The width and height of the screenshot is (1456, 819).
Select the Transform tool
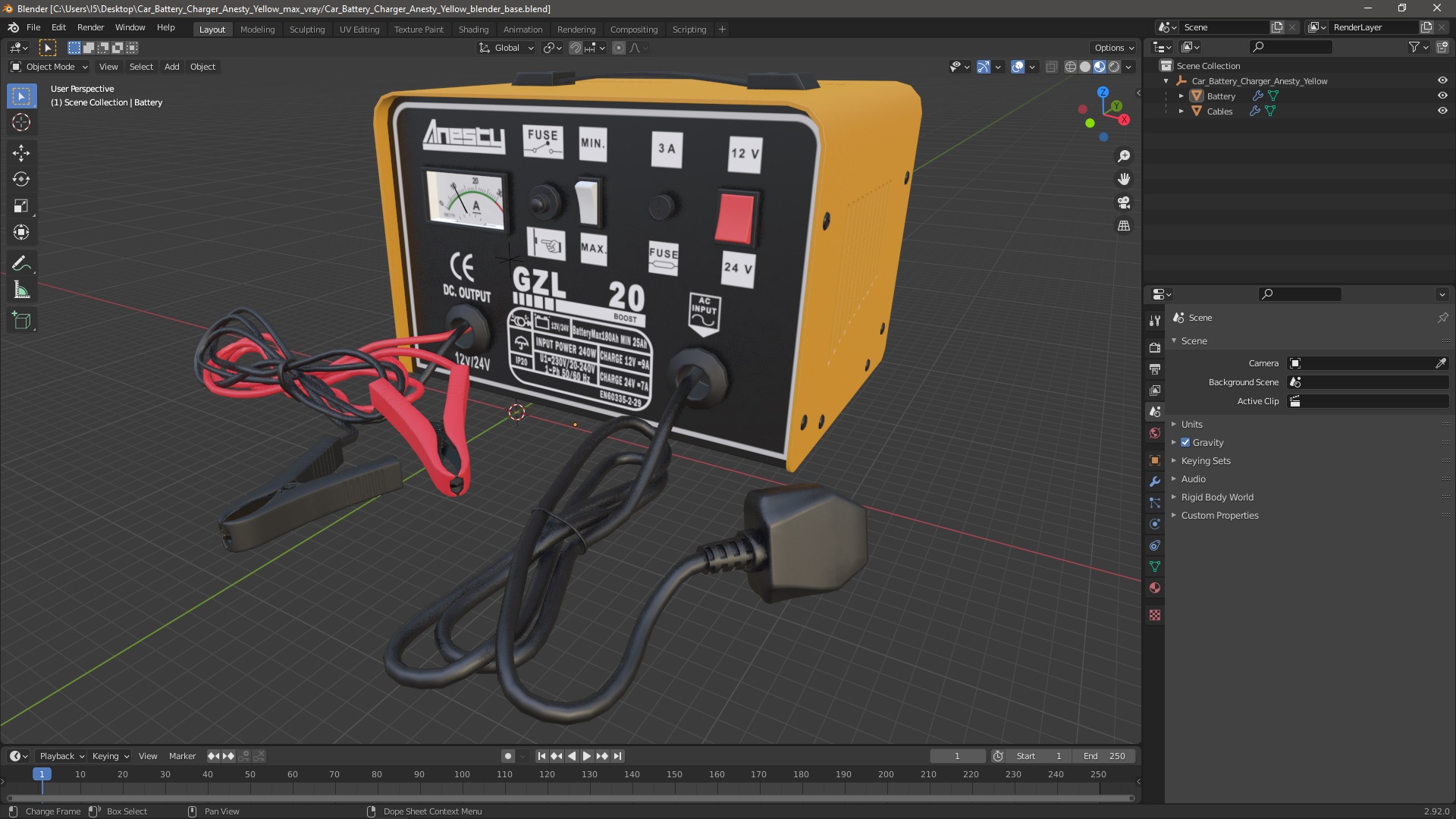[x=21, y=232]
